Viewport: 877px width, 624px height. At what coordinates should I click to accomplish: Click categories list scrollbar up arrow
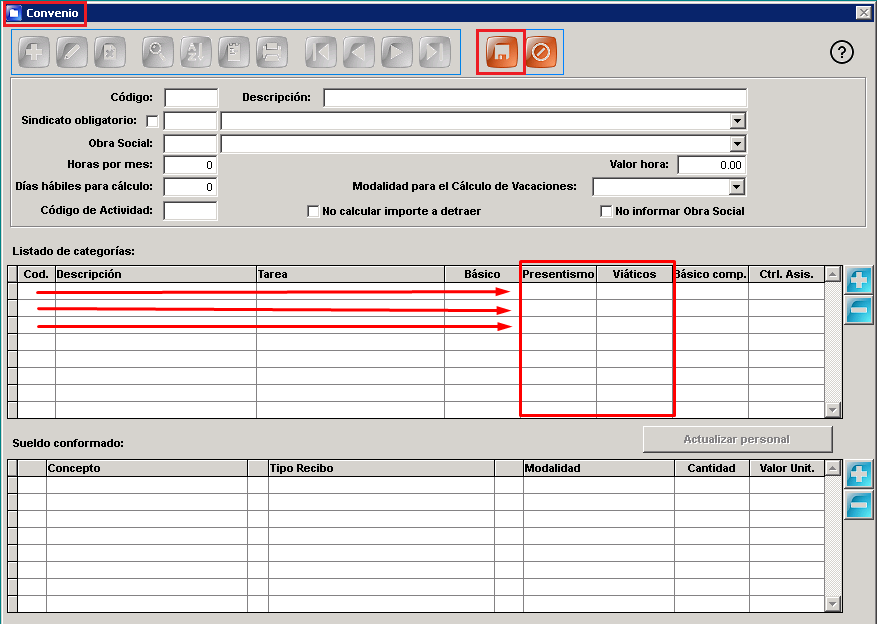[833, 274]
